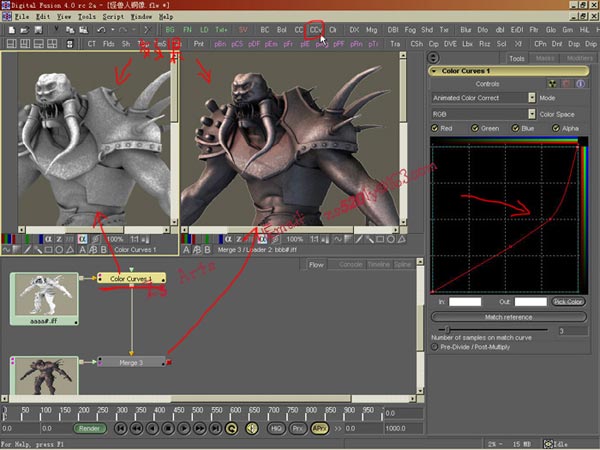The height and width of the screenshot is (450, 600).
Task: Enable Pre-Divide / Post-Multiply option
Action: tap(435, 347)
